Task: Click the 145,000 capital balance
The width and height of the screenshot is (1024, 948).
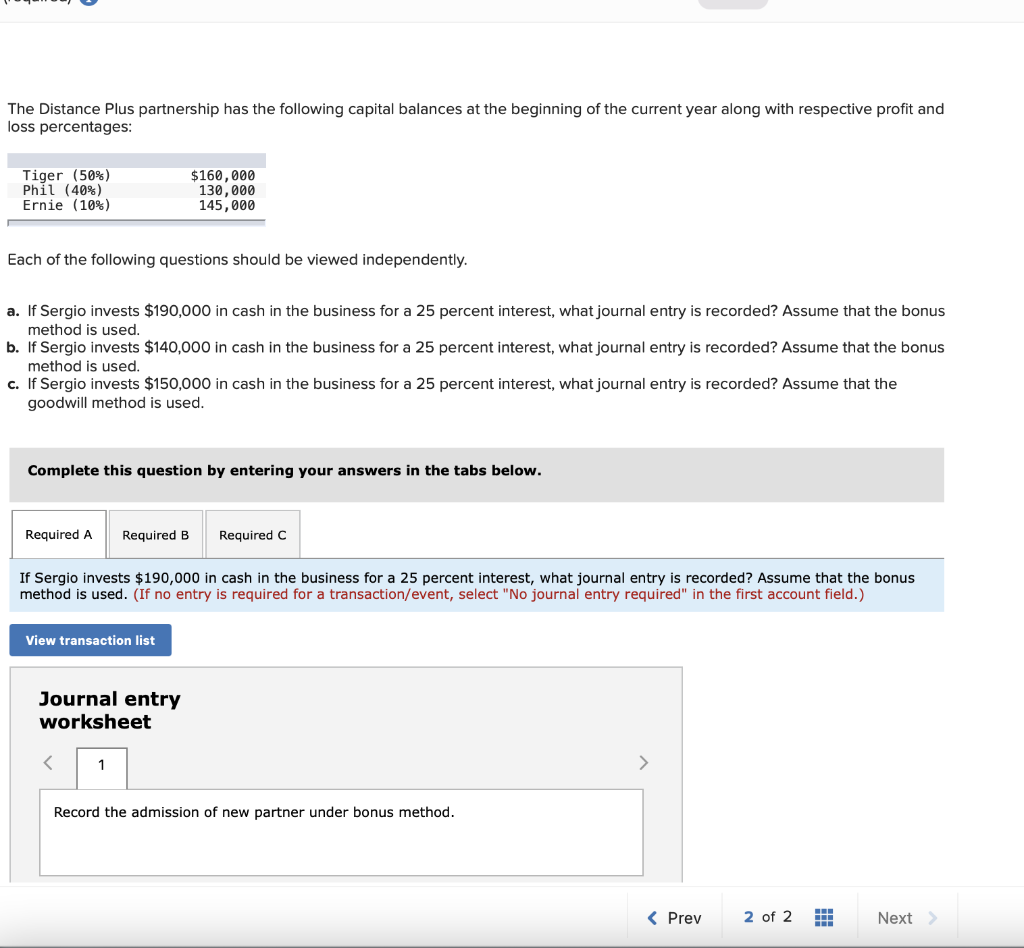Action: [x=227, y=205]
